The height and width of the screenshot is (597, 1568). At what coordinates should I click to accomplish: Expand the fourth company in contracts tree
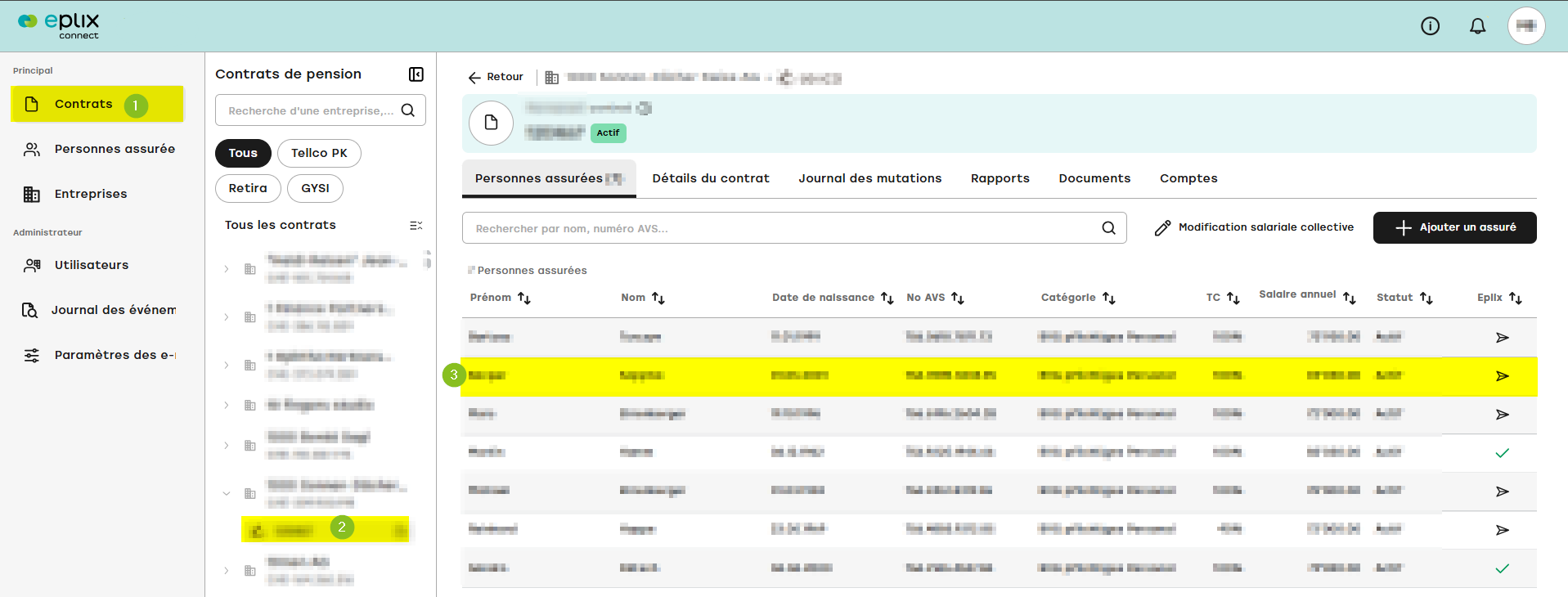(x=227, y=406)
